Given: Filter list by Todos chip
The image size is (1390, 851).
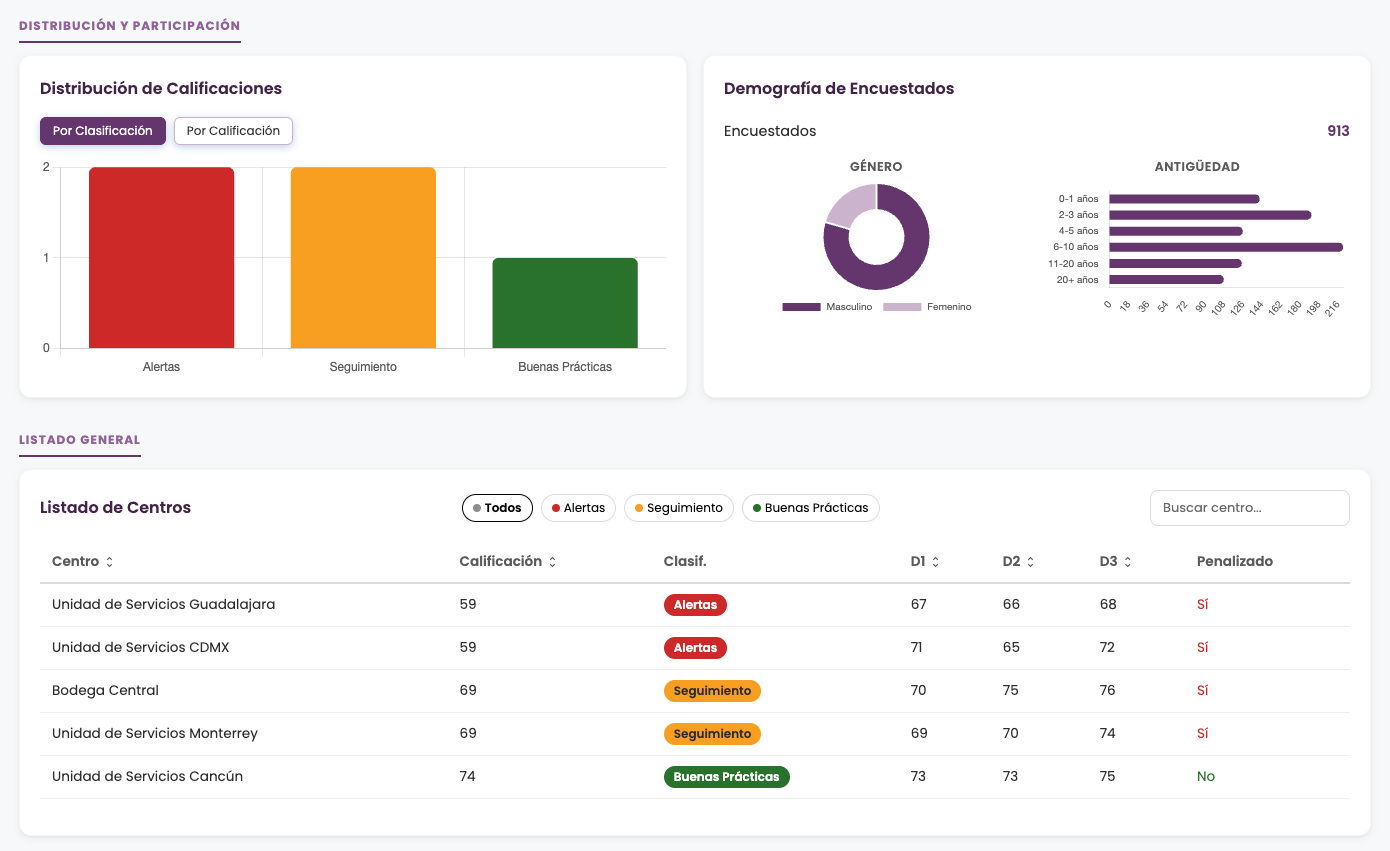Looking at the screenshot, I should (x=497, y=508).
